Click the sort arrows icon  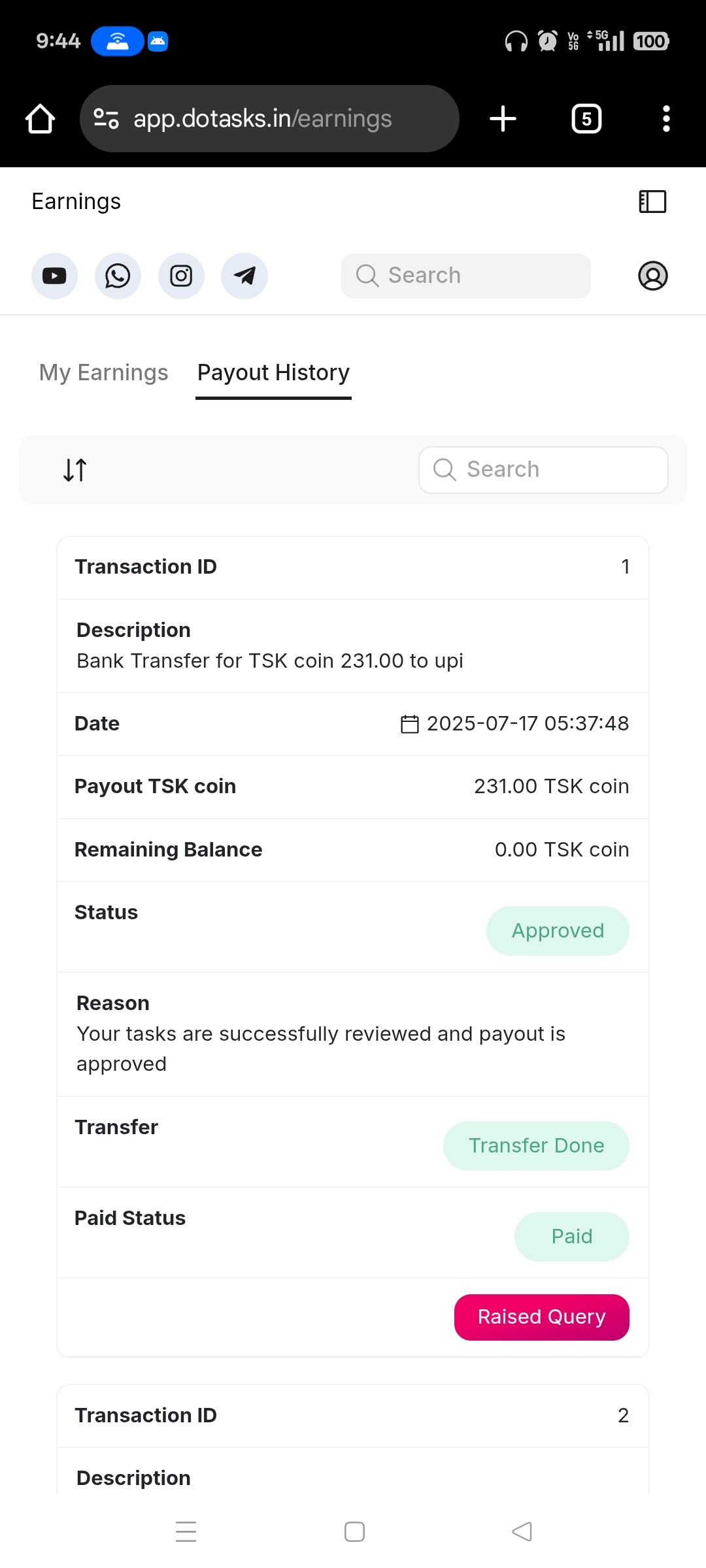pyautogui.click(x=75, y=470)
